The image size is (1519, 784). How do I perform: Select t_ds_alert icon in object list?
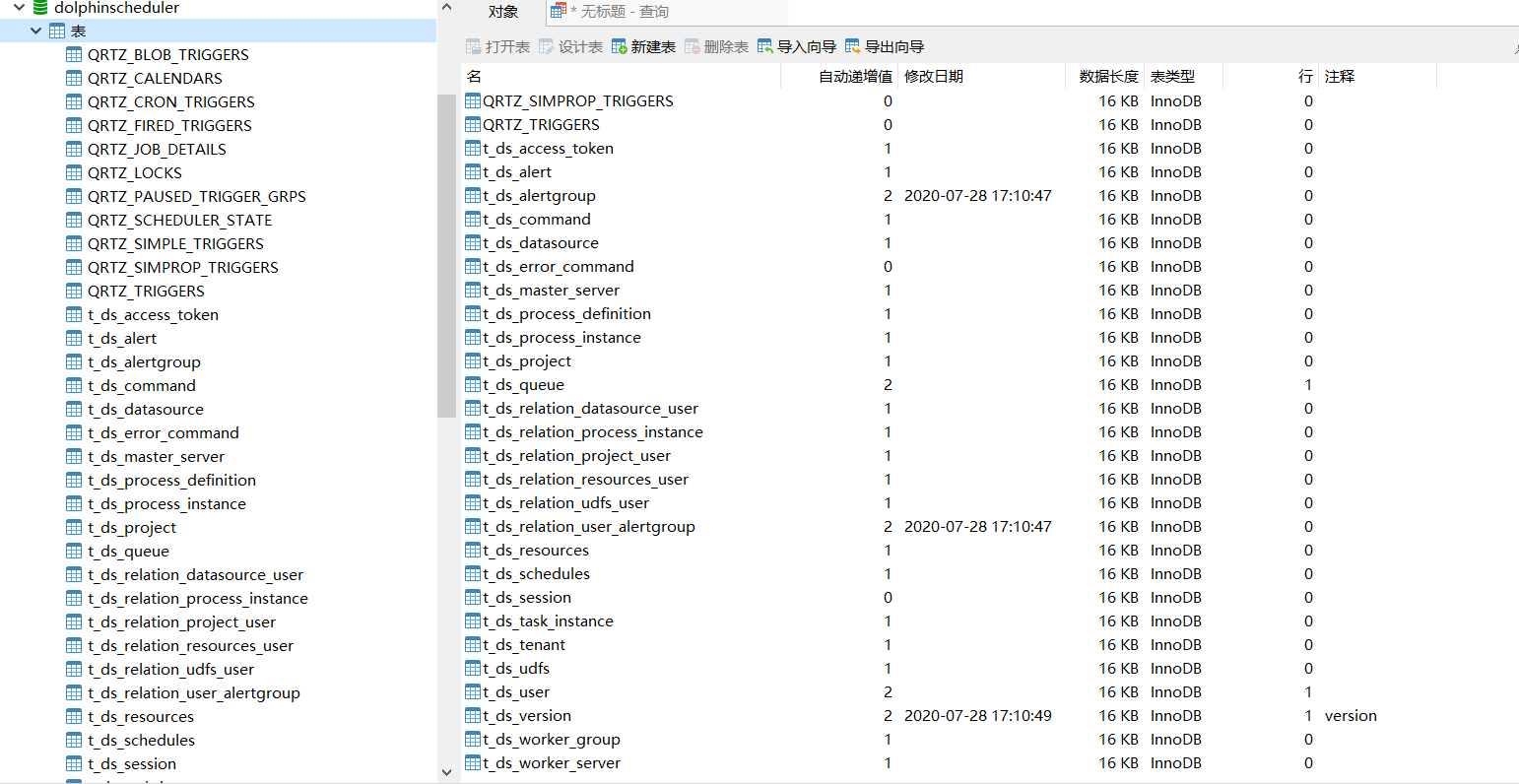pos(473,171)
